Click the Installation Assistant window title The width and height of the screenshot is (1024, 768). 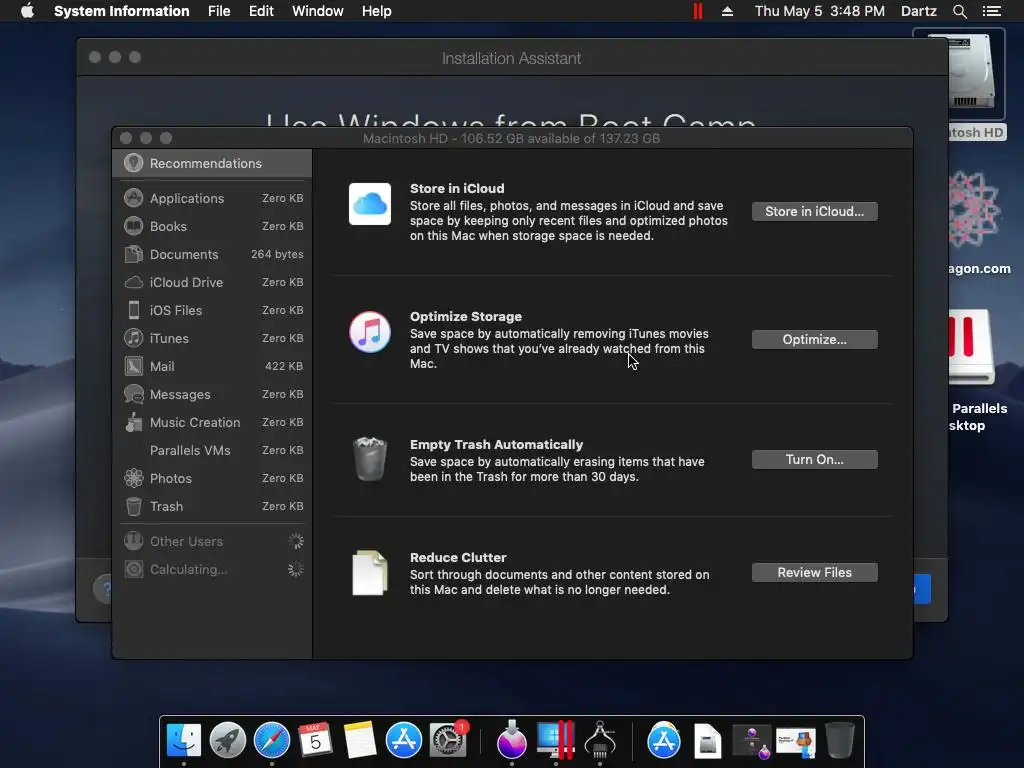click(511, 58)
